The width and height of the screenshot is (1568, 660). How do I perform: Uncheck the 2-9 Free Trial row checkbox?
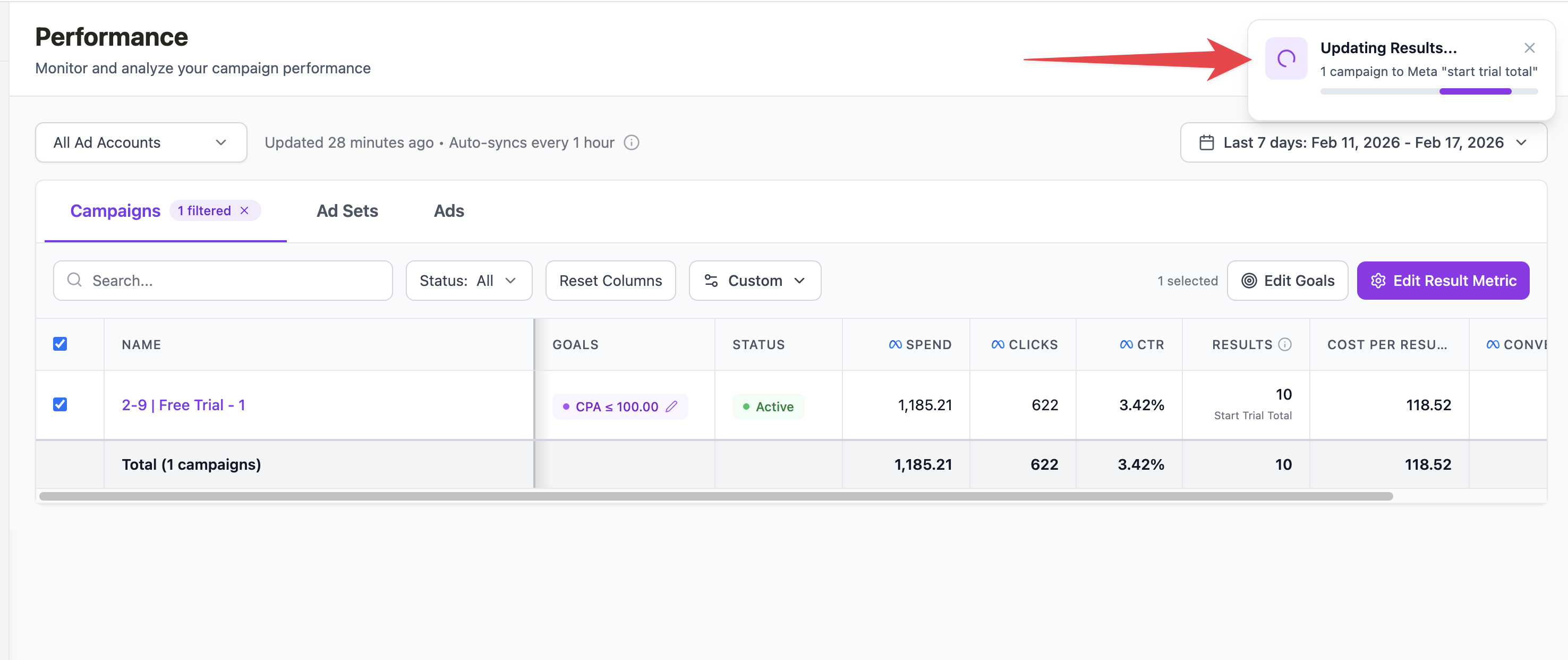click(59, 405)
